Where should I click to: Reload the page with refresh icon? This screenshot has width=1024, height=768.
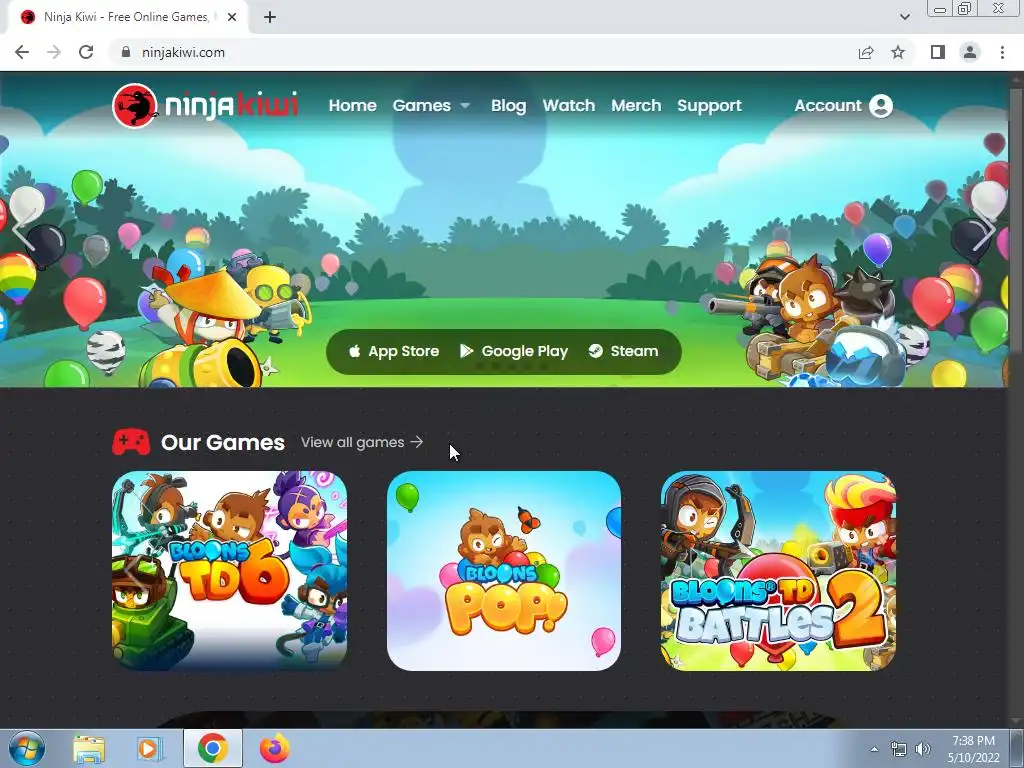click(x=86, y=52)
